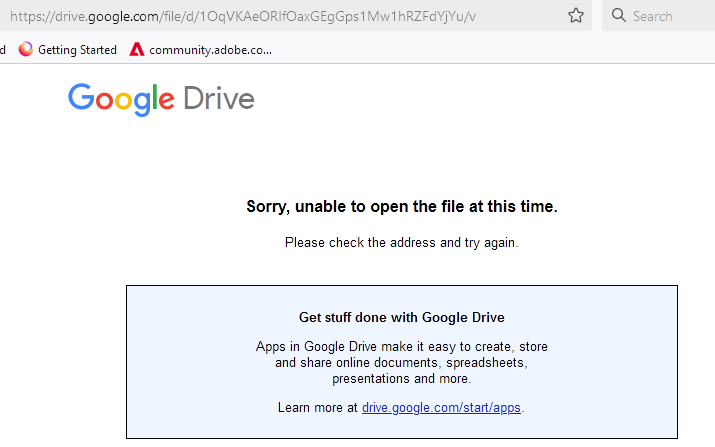The width and height of the screenshot is (715, 447).
Task: Click the red Adobe logo bookmark icon
Action: point(137,49)
